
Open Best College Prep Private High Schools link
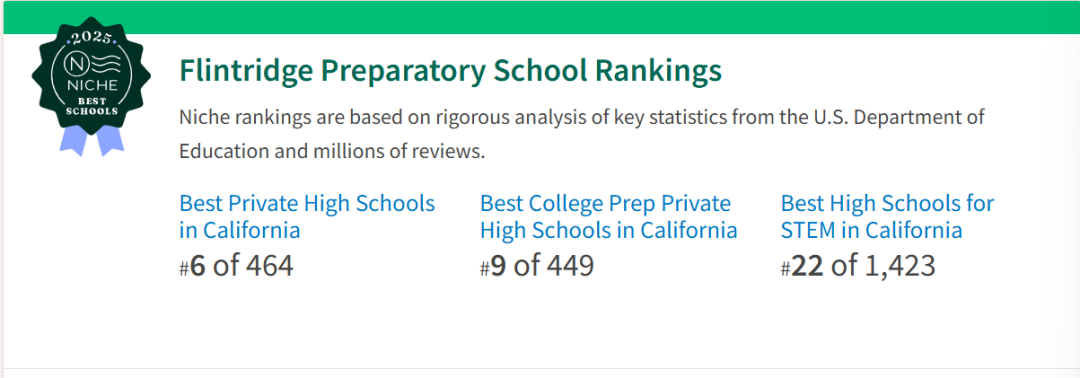tap(609, 216)
